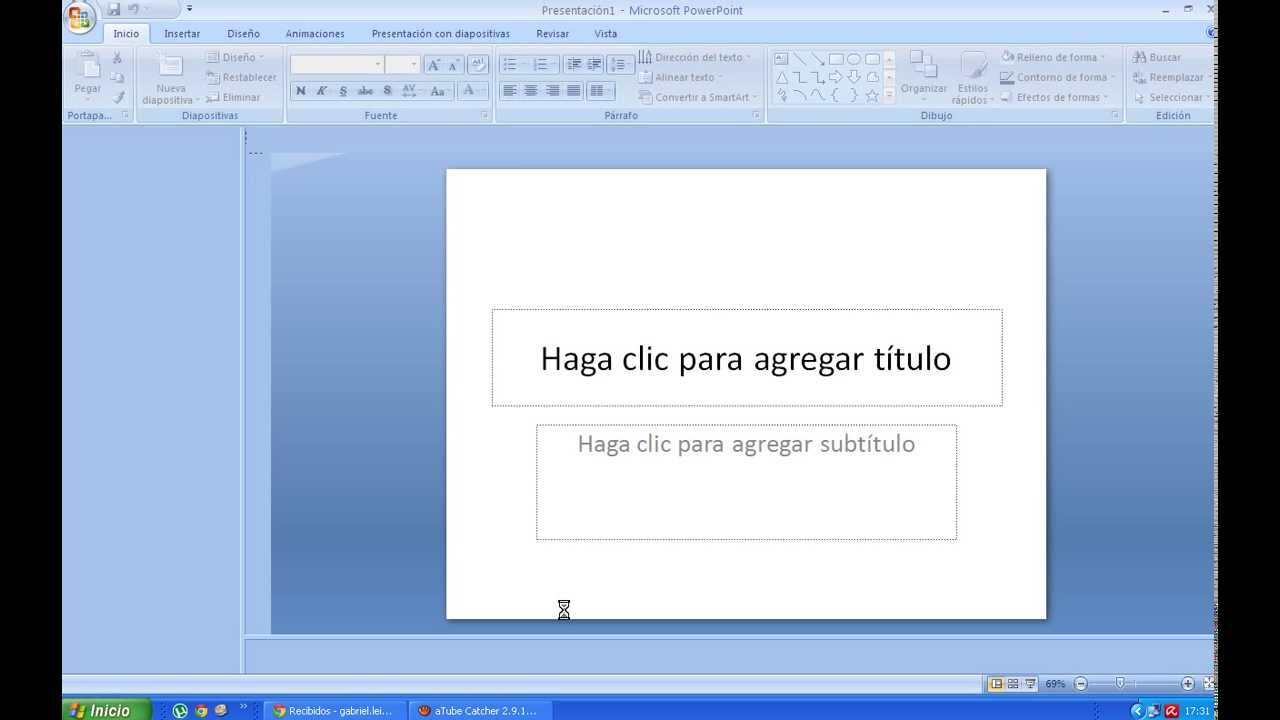Open the font size combo box

402,64
